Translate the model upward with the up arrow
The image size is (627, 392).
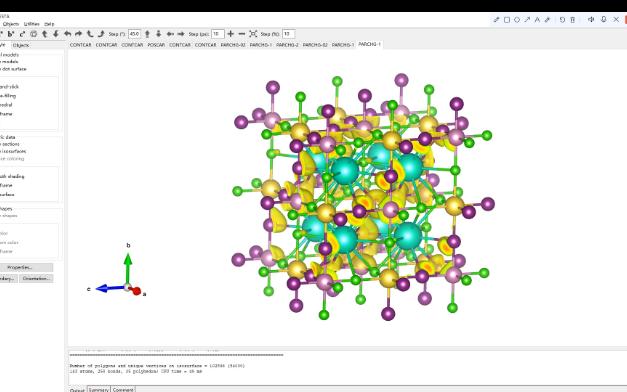[x=147, y=34]
